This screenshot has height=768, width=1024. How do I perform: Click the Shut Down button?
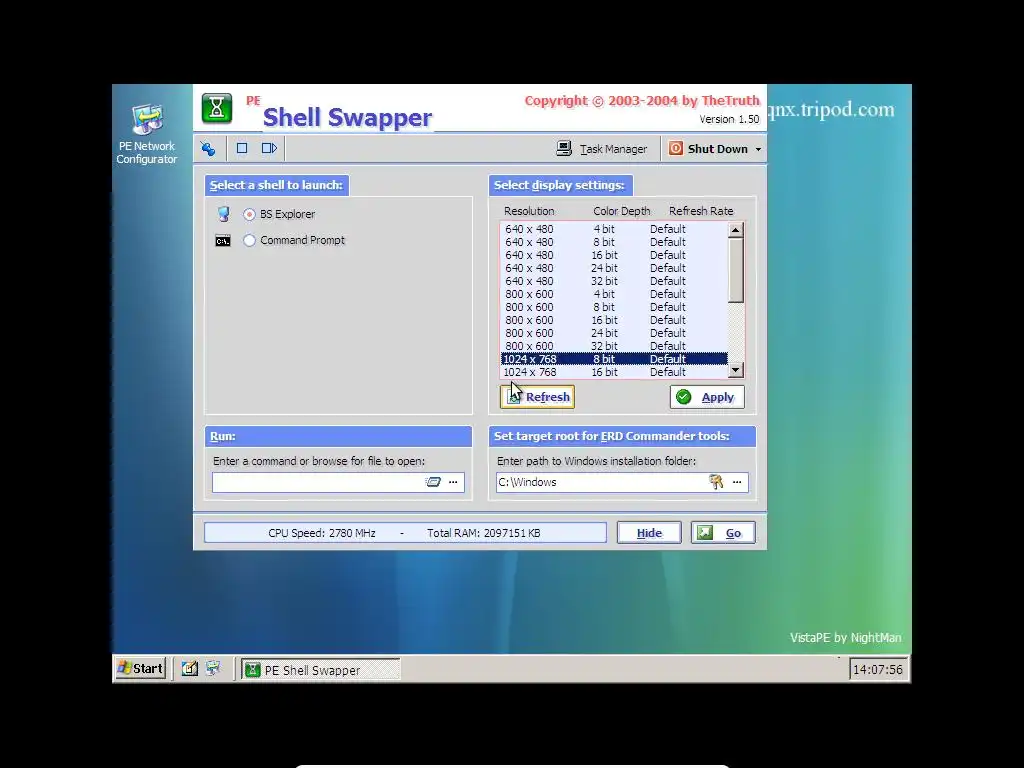[x=709, y=149]
